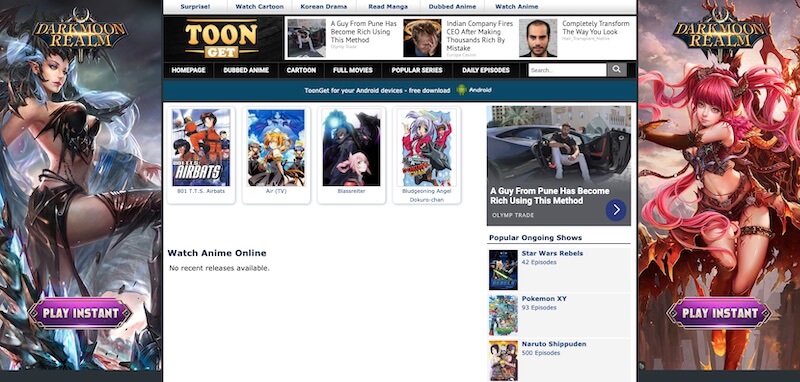Image resolution: width=800 pixels, height=382 pixels.
Task: Select the Daily Episodes menu item
Action: 486,70
